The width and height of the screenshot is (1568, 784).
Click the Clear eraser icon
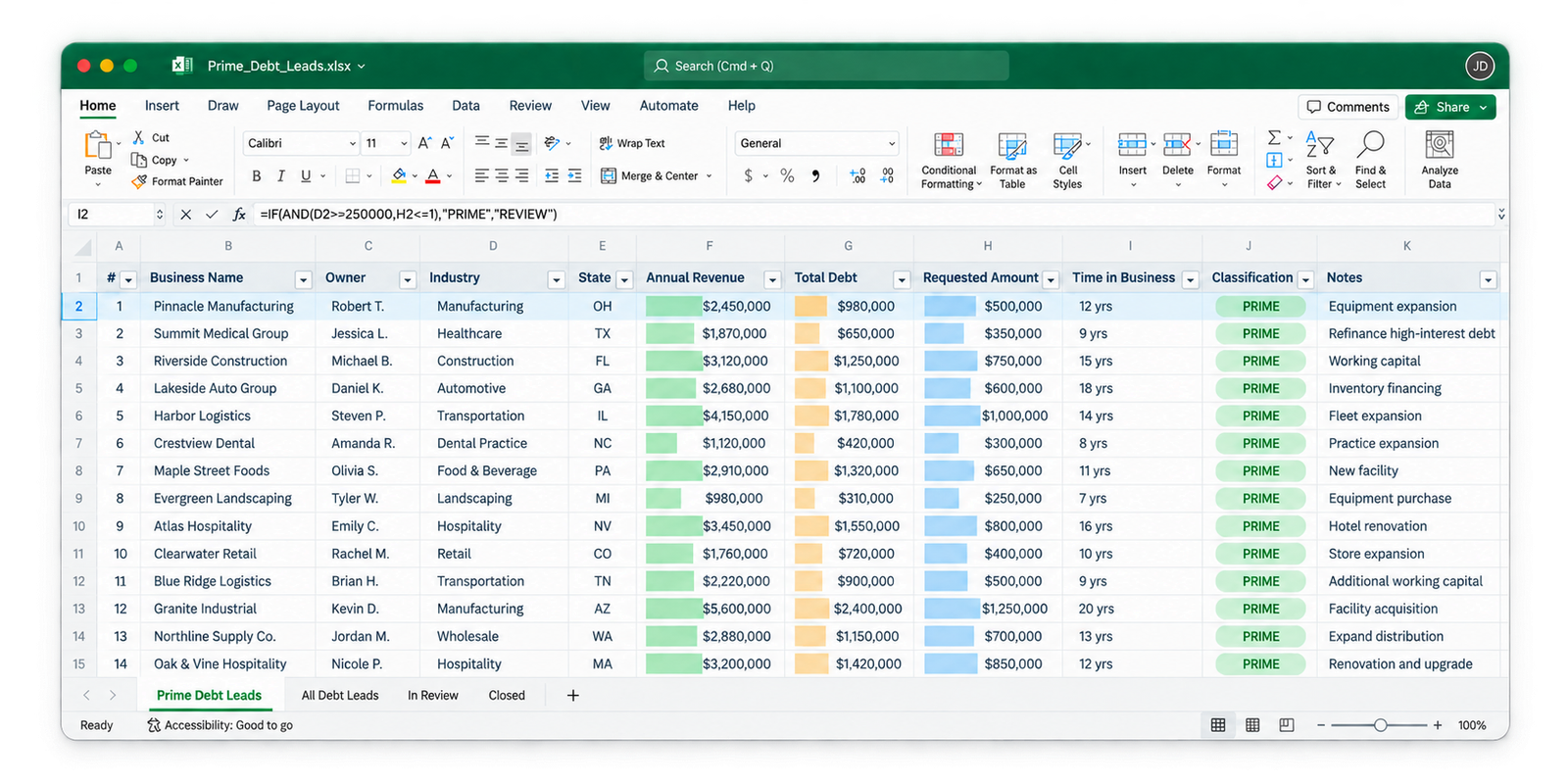1274,182
